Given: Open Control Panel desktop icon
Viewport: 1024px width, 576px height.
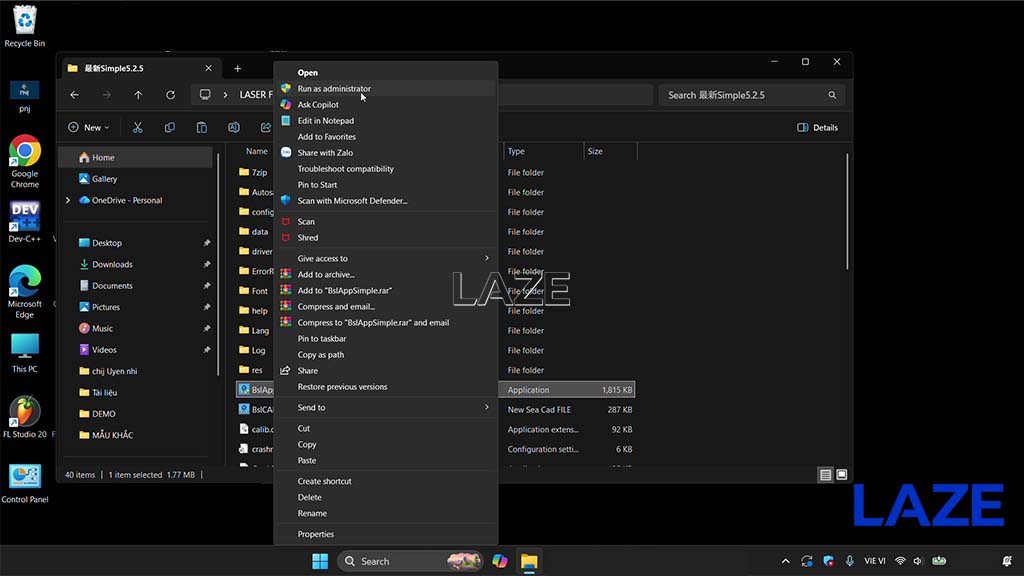Looking at the screenshot, I should tap(25, 483).
